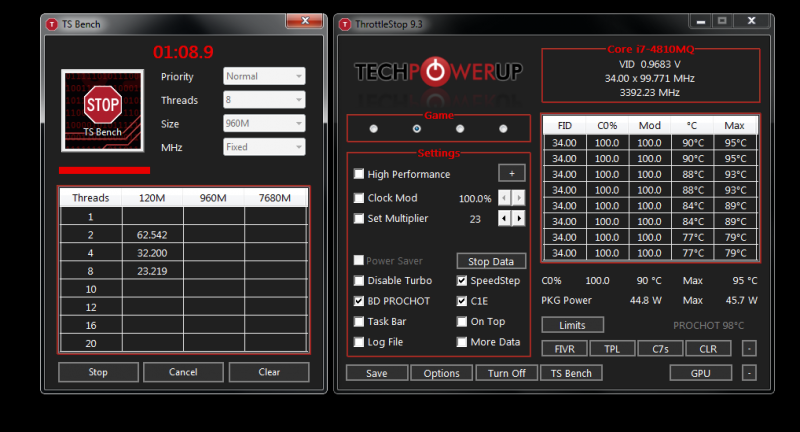The height and width of the screenshot is (432, 800).
Task: Click the TS Bench stop sign logo
Action: tap(103, 111)
